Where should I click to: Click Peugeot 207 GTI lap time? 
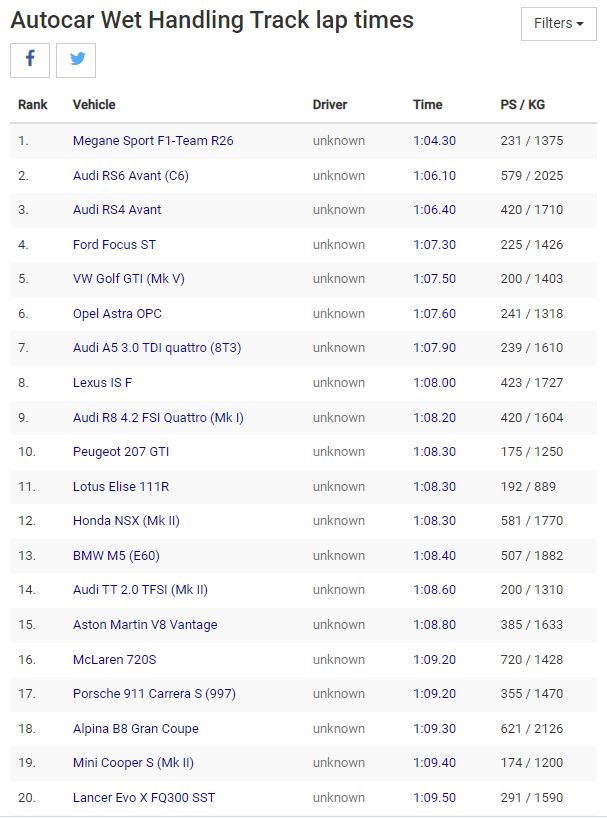point(434,452)
